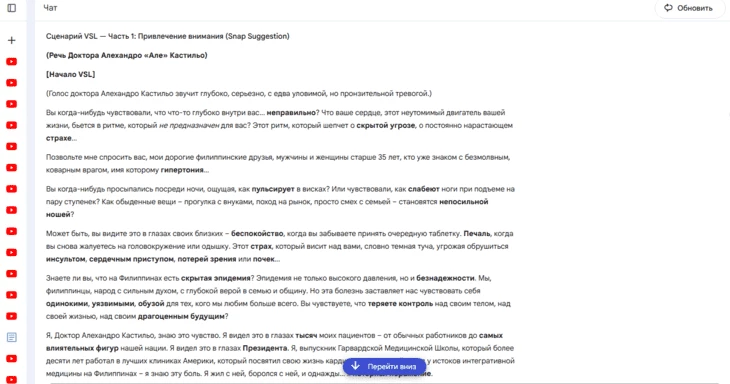Toggle the sidebar panel icon

click(12, 8)
